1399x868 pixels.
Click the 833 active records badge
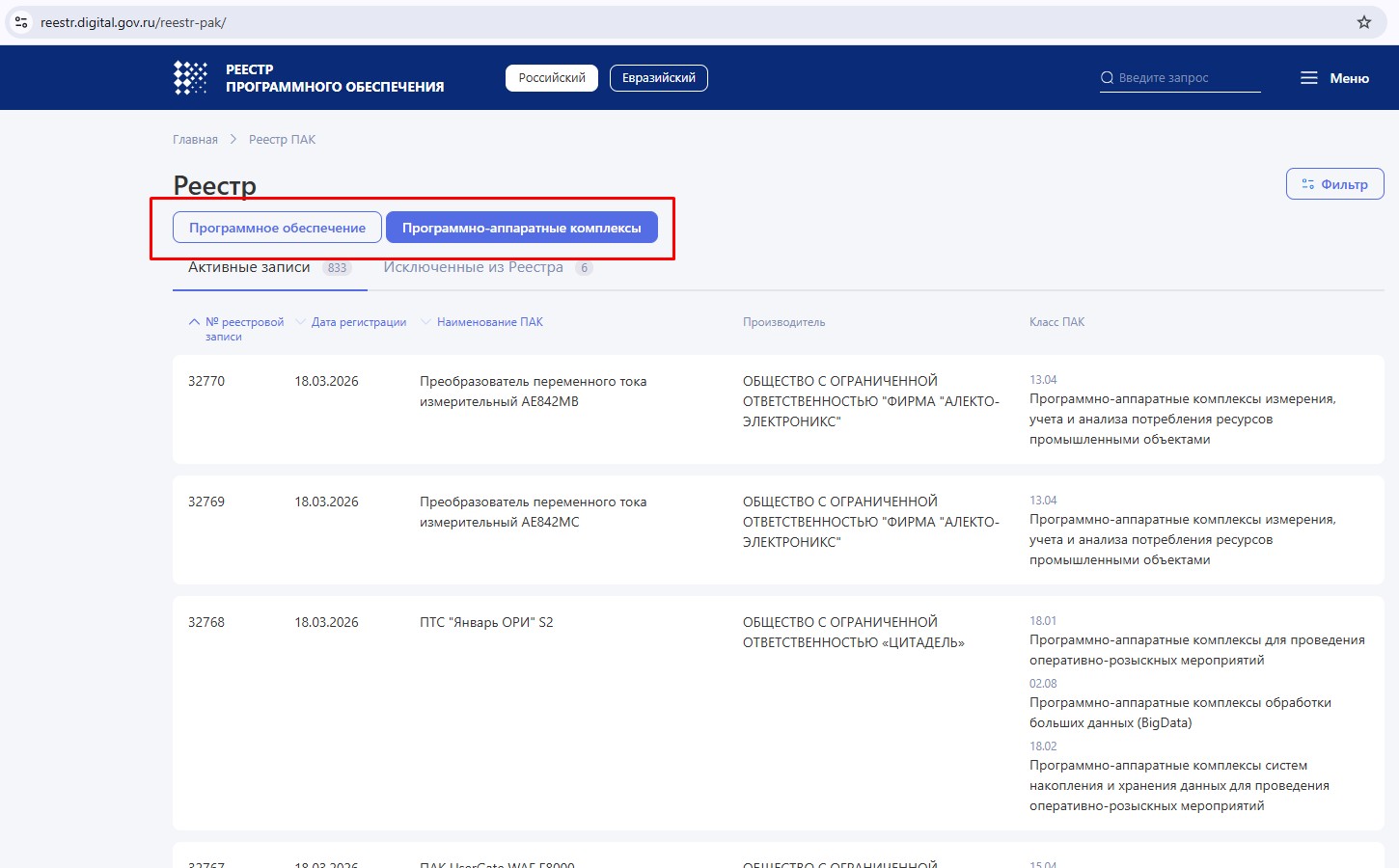click(337, 268)
